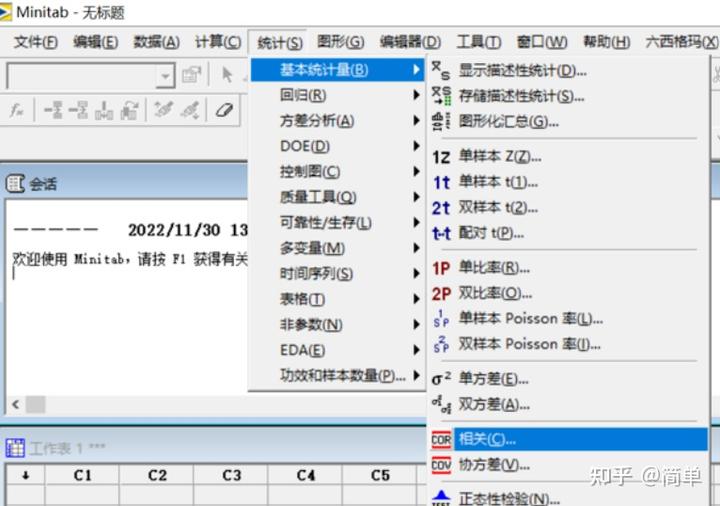
Task: Open the 编辑器(D) menu
Action: [410, 42]
